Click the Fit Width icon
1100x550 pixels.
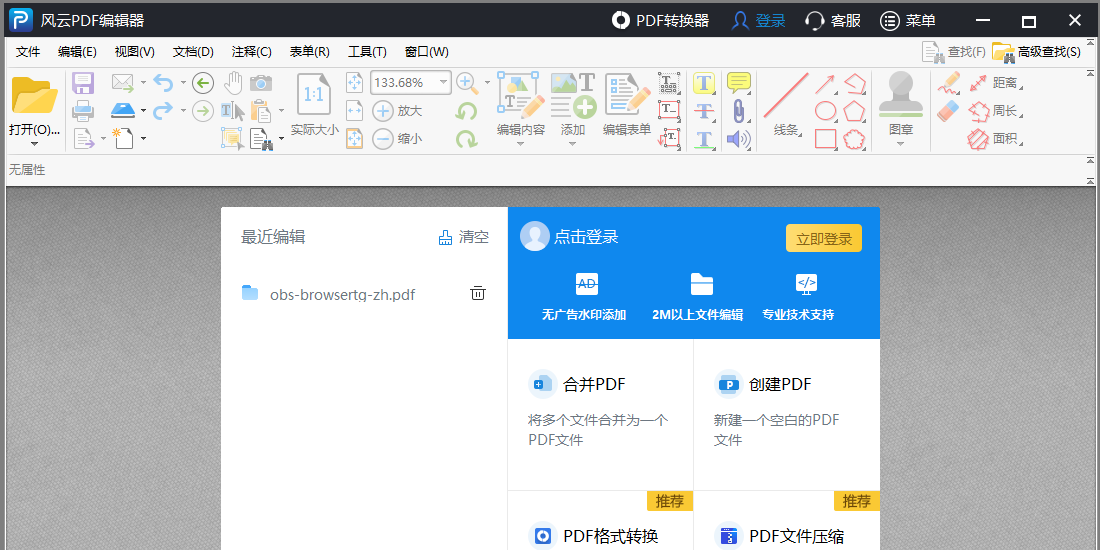[355, 111]
